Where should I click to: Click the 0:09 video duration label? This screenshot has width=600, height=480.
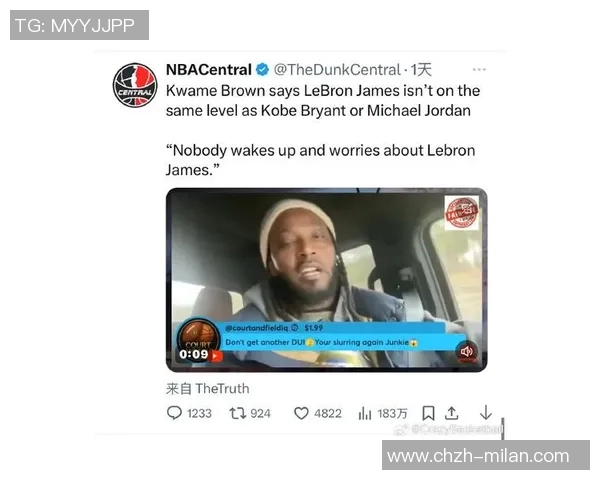pos(194,354)
